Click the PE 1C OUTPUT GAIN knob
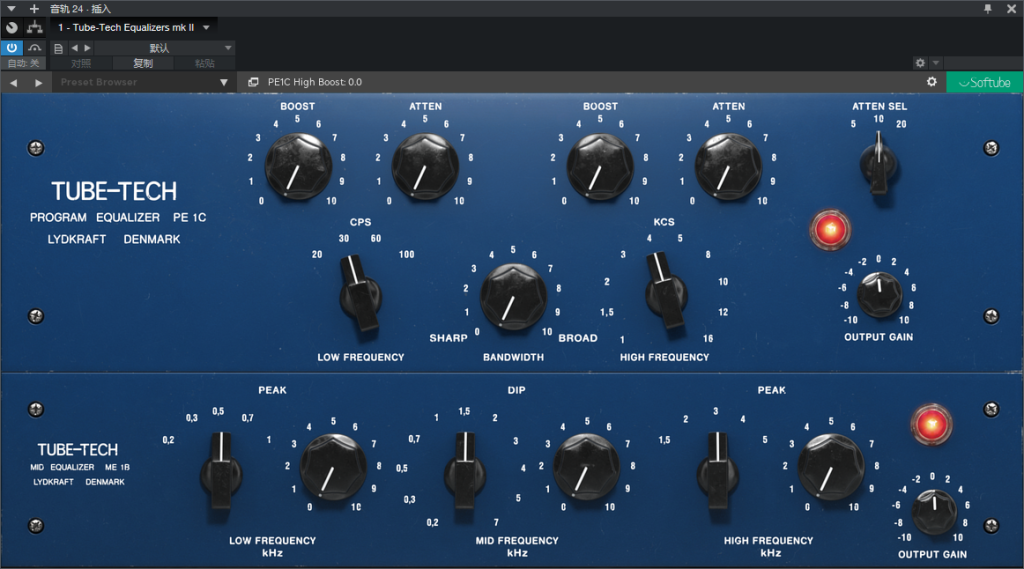Image resolution: width=1024 pixels, height=569 pixels. 879,295
